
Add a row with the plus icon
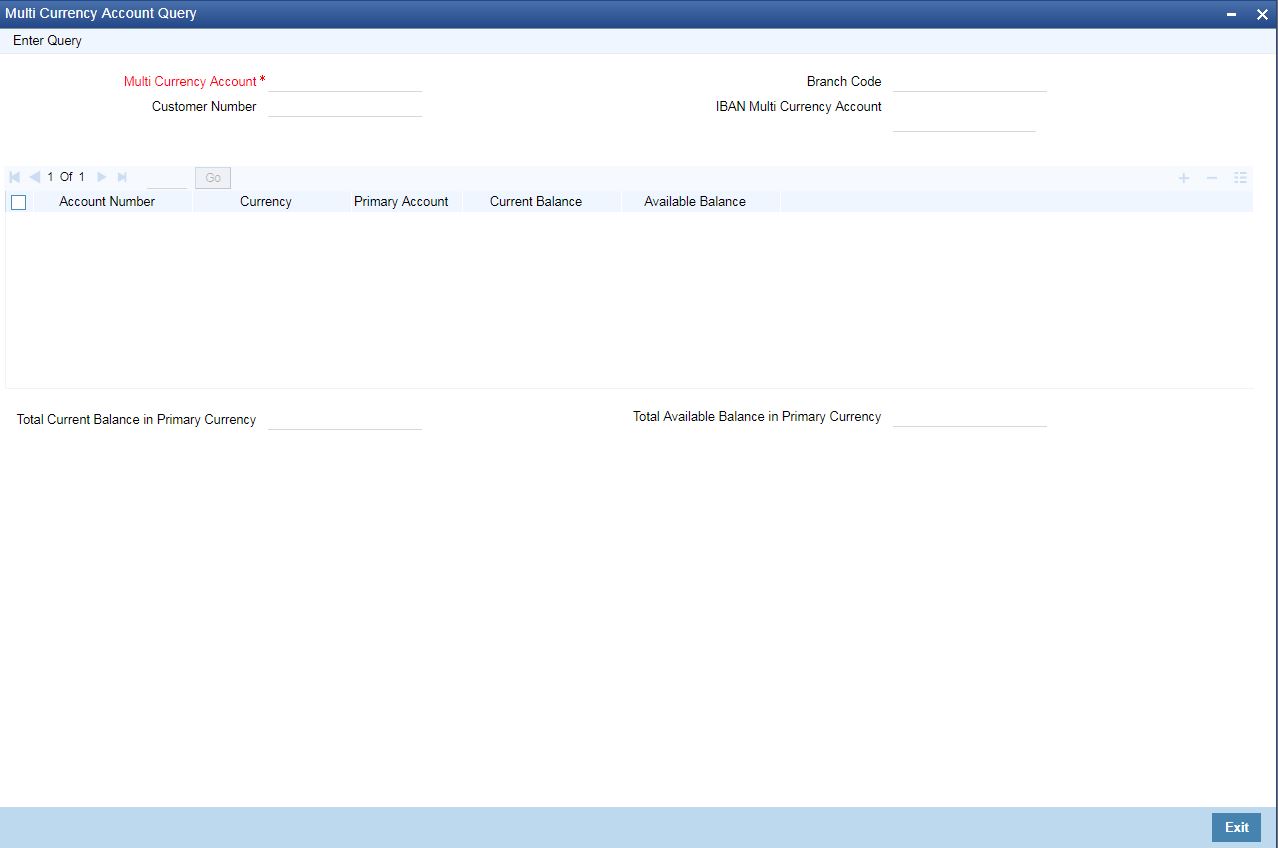[x=1184, y=178]
